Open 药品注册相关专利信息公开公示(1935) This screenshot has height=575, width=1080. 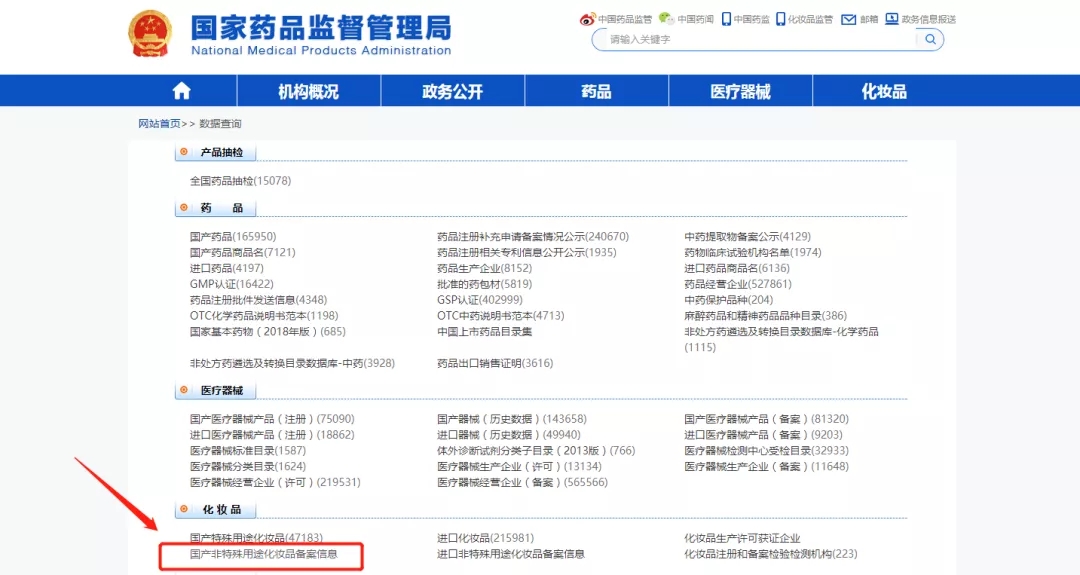[x=526, y=252]
